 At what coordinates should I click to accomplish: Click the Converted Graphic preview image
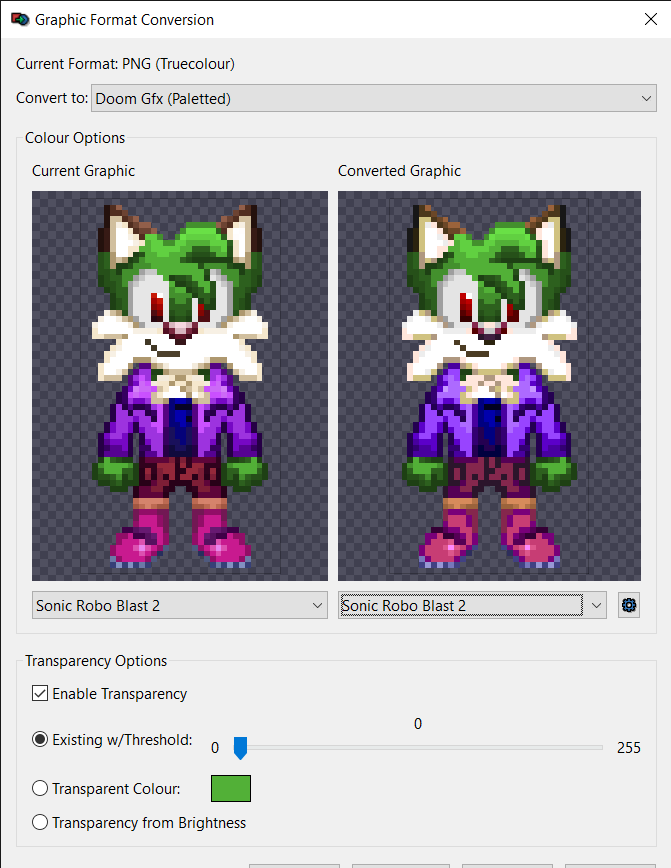click(x=489, y=386)
